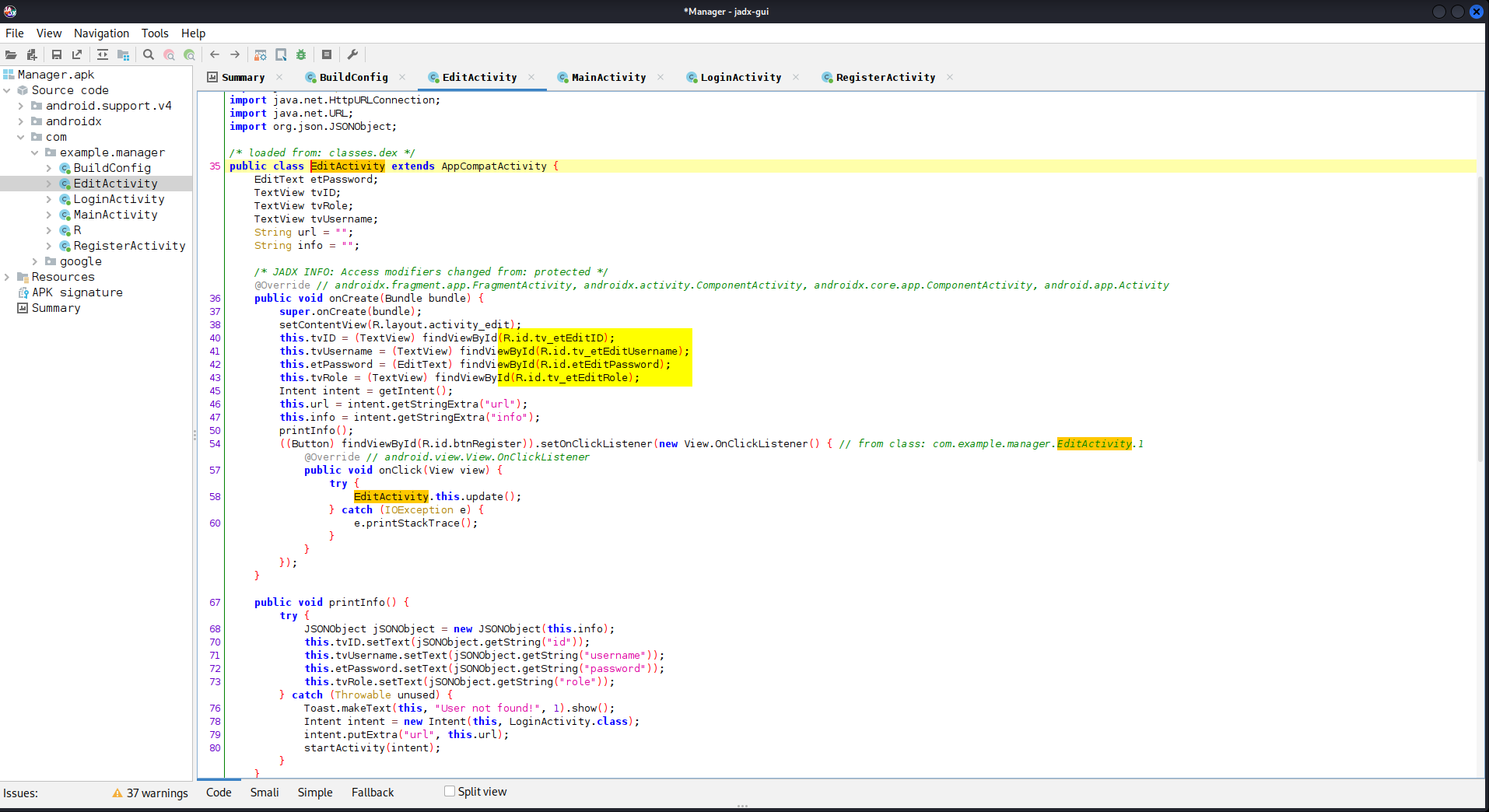Collapse the example.manager package
The image size is (1489, 812).
[x=35, y=152]
